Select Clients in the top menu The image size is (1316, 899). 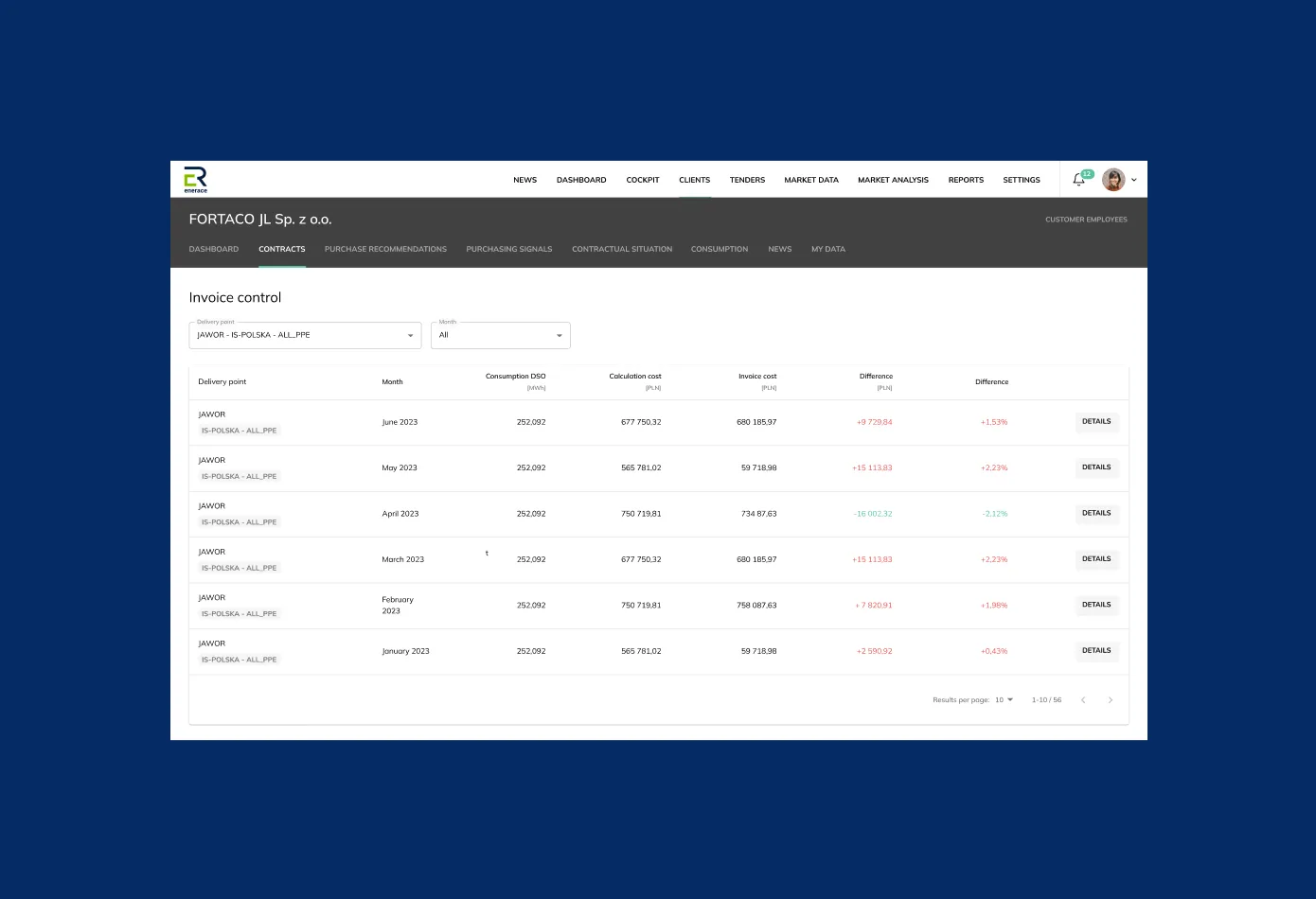tap(694, 180)
